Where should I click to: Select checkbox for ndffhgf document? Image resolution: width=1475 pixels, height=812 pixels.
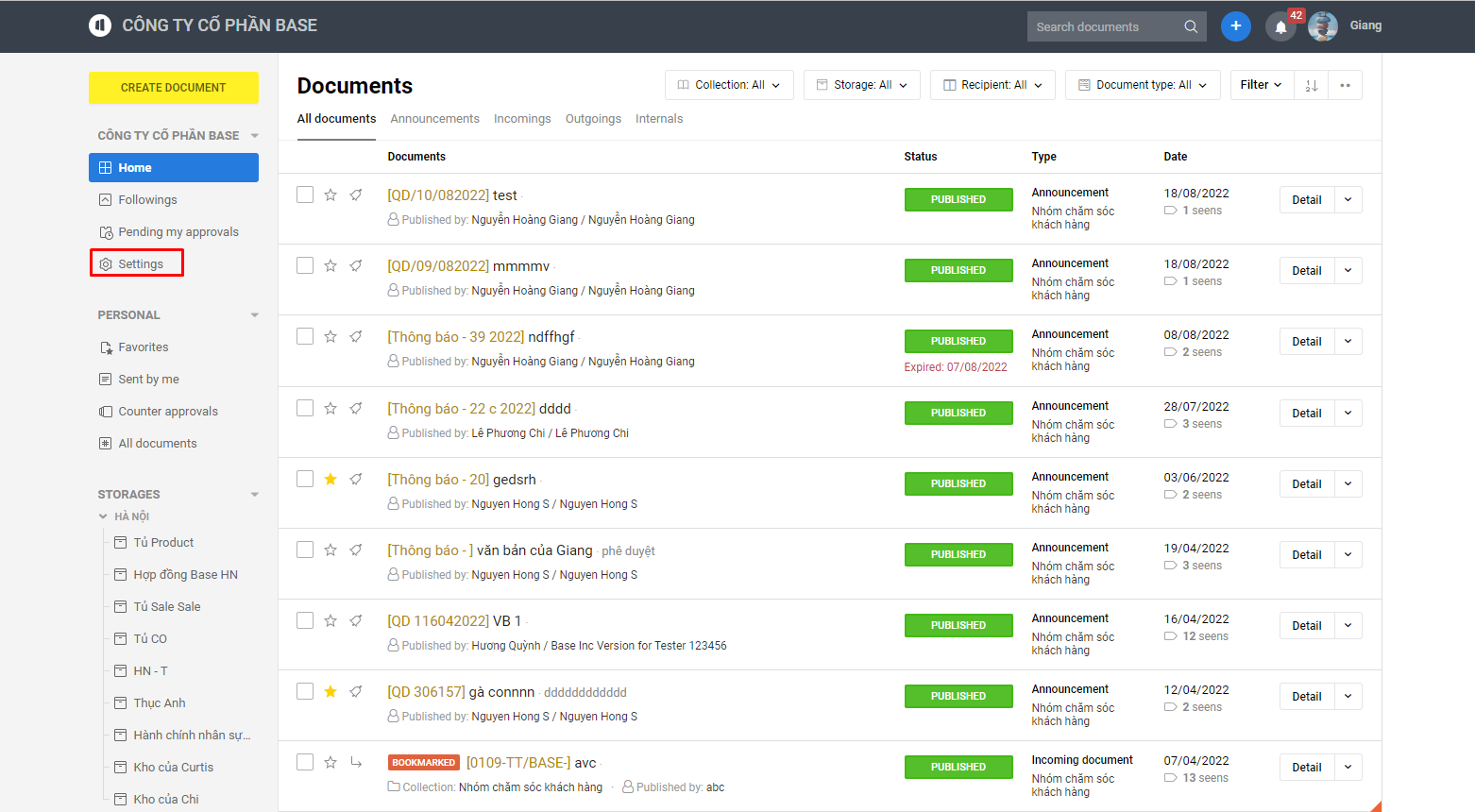pyautogui.click(x=305, y=336)
